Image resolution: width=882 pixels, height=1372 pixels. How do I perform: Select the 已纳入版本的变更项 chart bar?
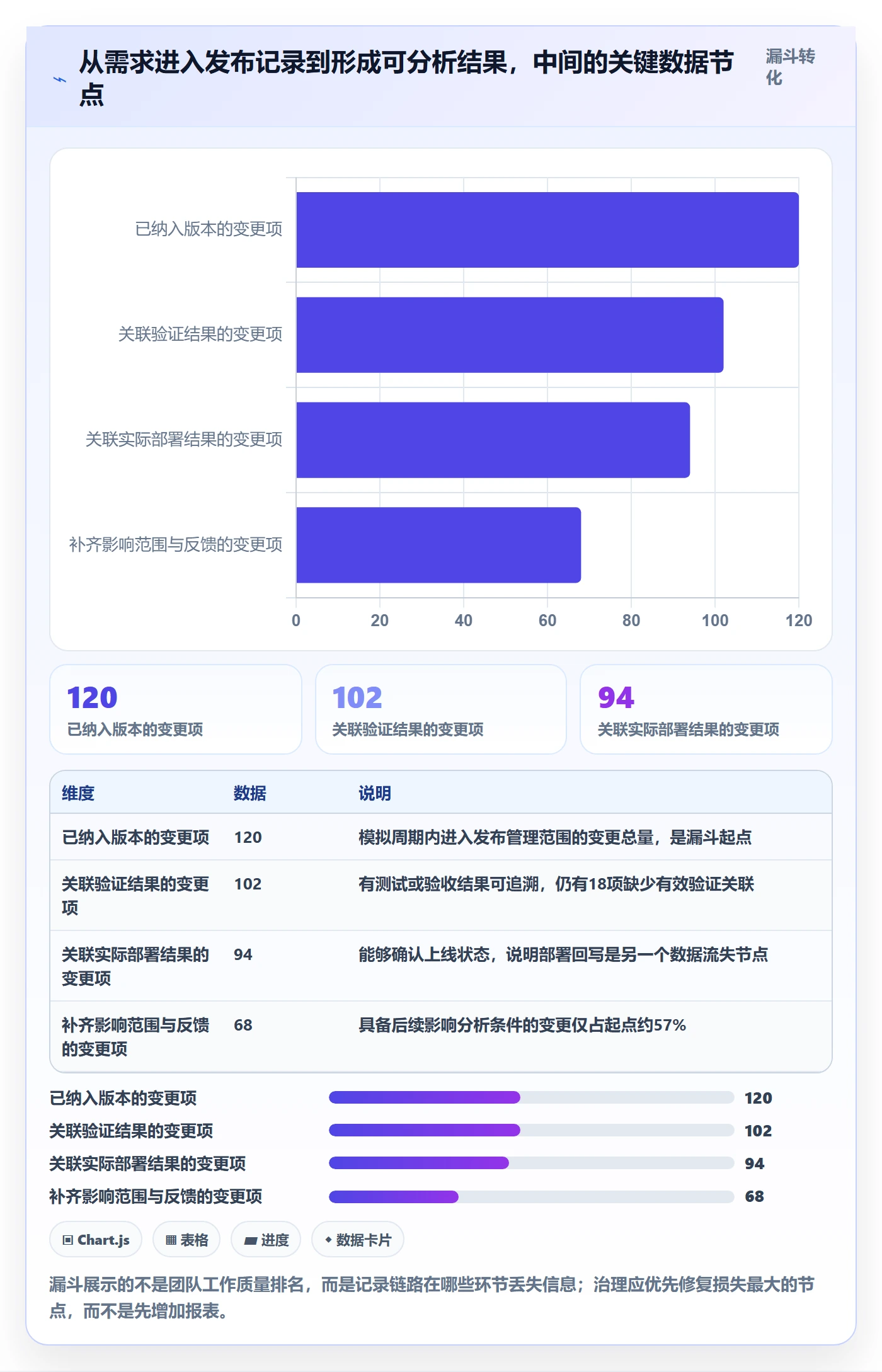[x=547, y=230]
